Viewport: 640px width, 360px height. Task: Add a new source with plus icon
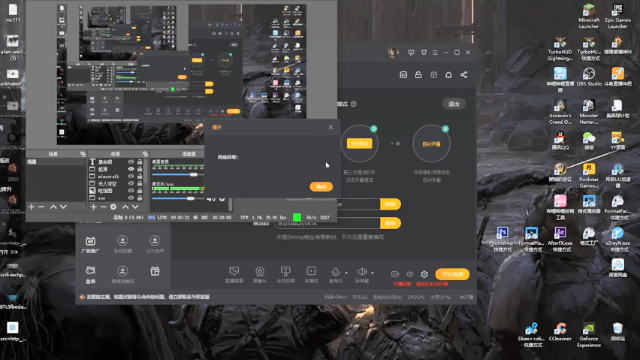click(x=93, y=207)
